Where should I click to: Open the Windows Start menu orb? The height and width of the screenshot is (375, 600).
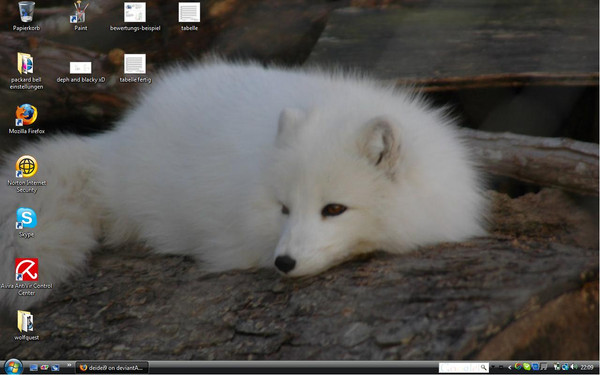pos(13,368)
